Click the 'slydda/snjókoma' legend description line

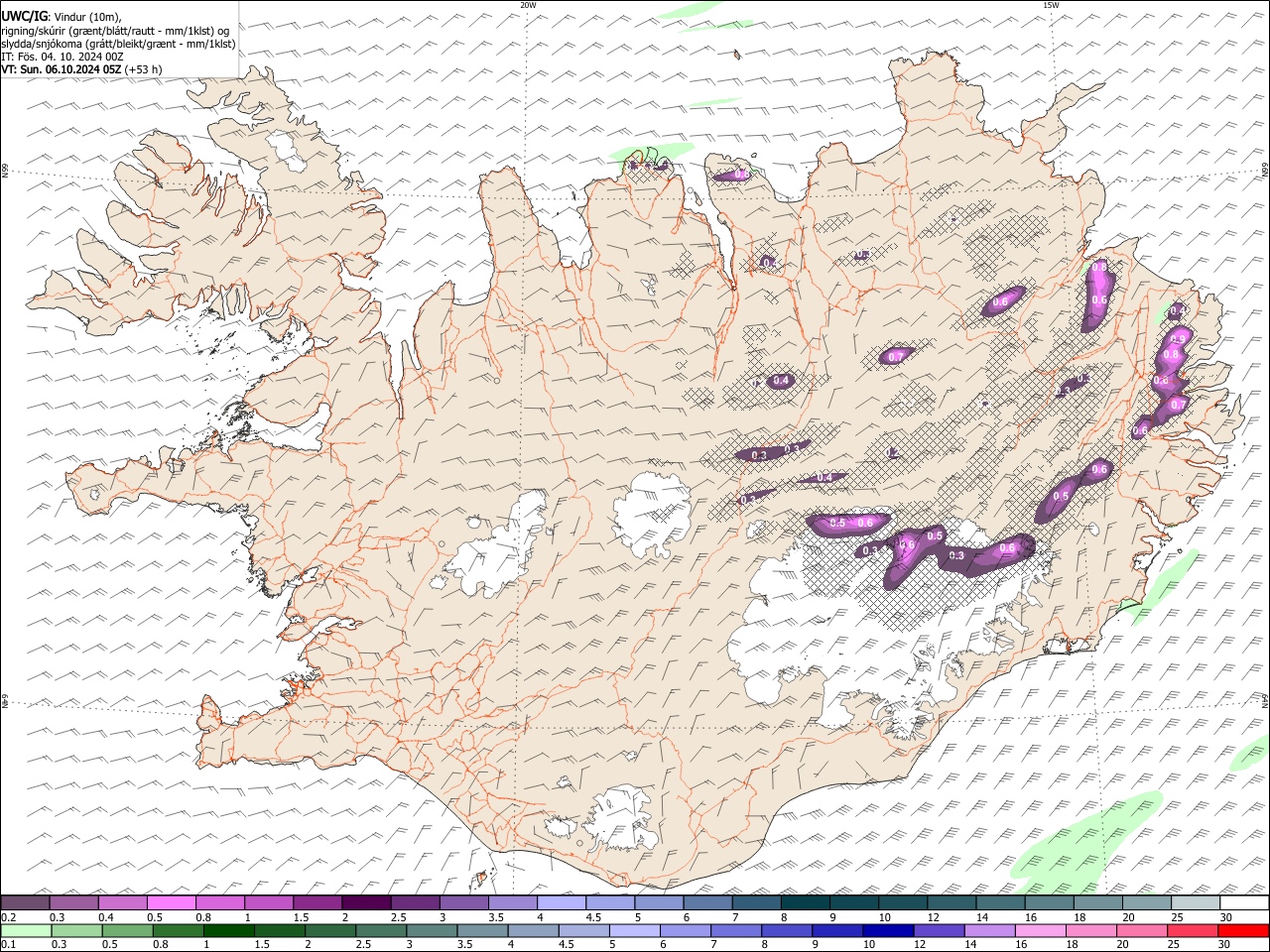click(x=118, y=44)
